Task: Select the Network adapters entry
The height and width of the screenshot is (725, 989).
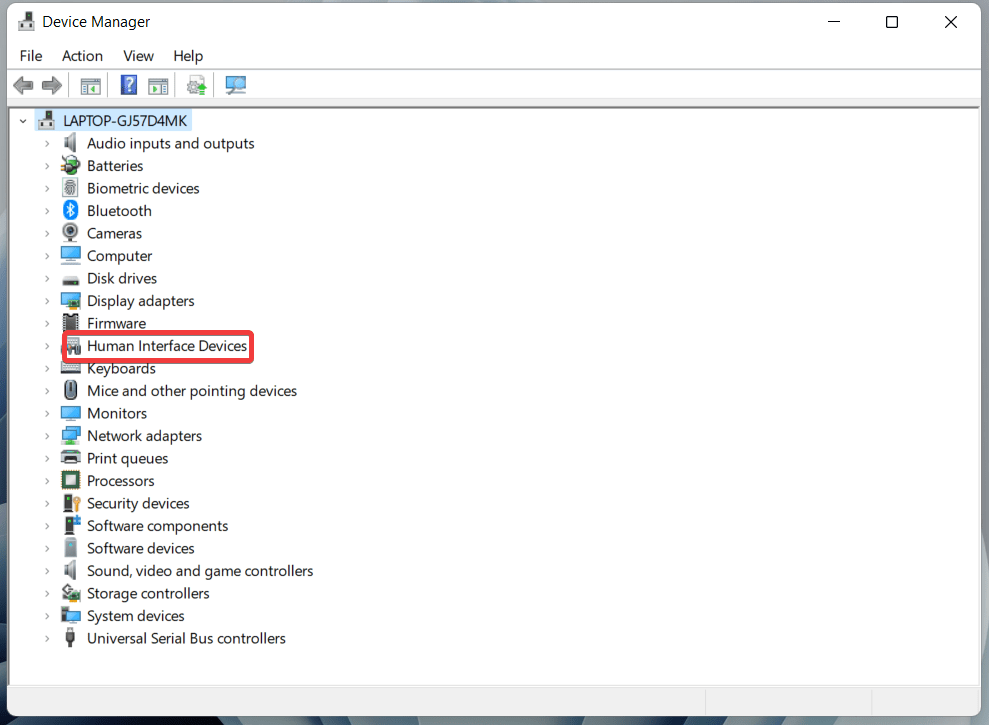Action: (144, 435)
